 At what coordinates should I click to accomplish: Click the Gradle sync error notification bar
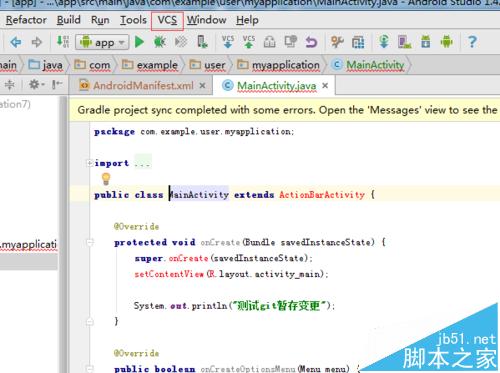[x=284, y=110]
